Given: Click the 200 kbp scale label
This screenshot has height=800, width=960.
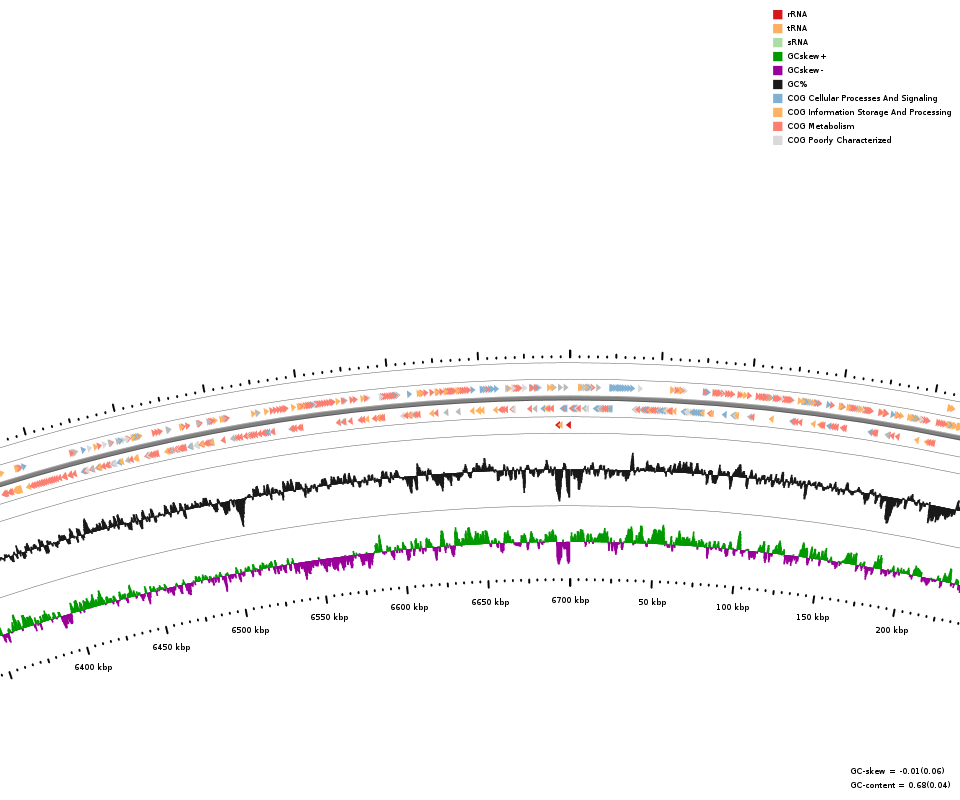Looking at the screenshot, I should [x=892, y=630].
